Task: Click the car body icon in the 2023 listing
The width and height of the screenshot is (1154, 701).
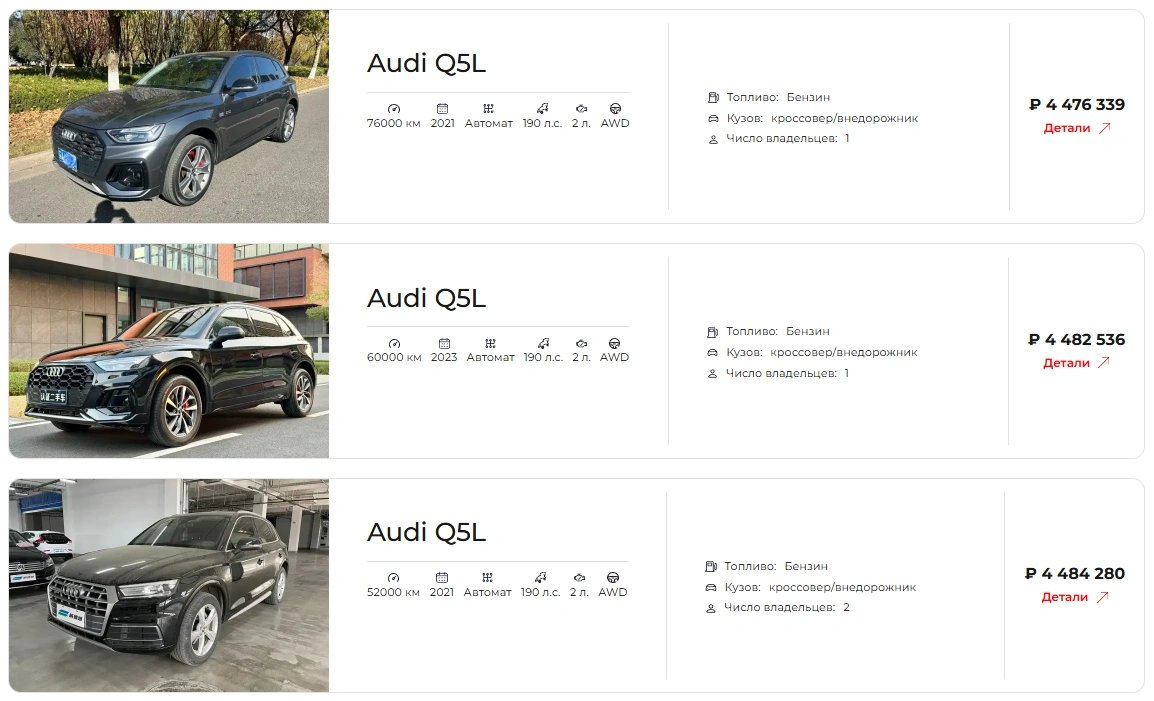Action: click(712, 353)
